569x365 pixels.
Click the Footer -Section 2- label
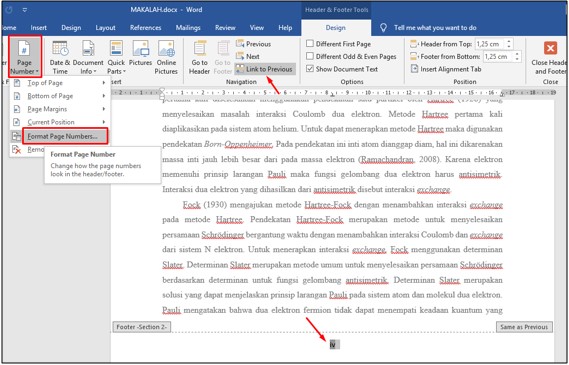[x=142, y=327]
